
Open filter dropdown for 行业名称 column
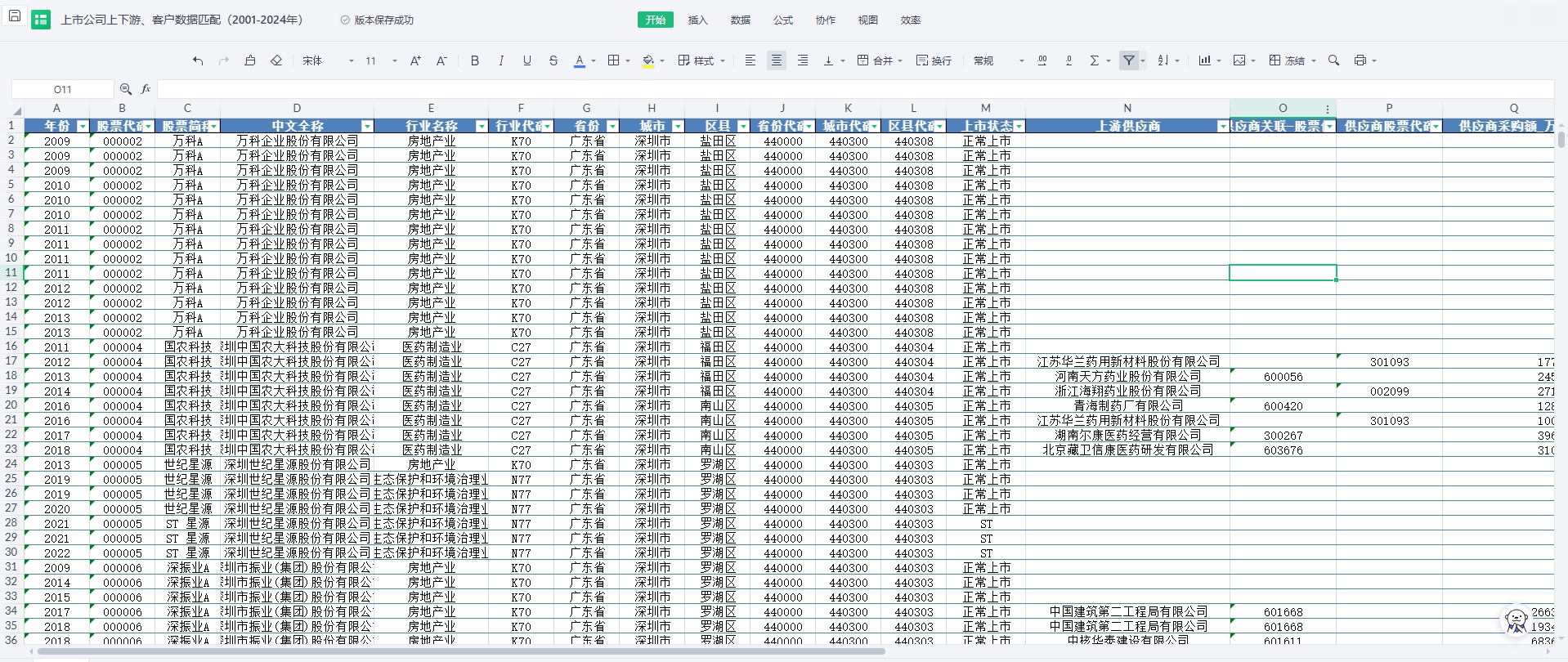(x=482, y=126)
